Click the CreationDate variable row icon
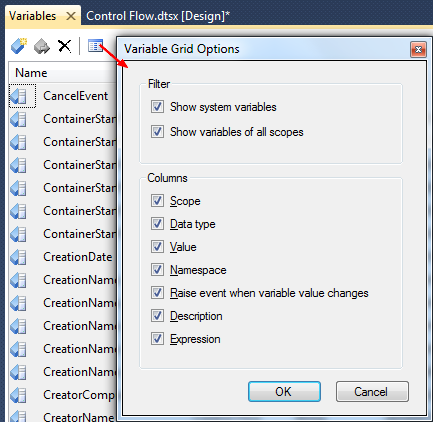Screen dimensions: 433x422 (x=18, y=257)
